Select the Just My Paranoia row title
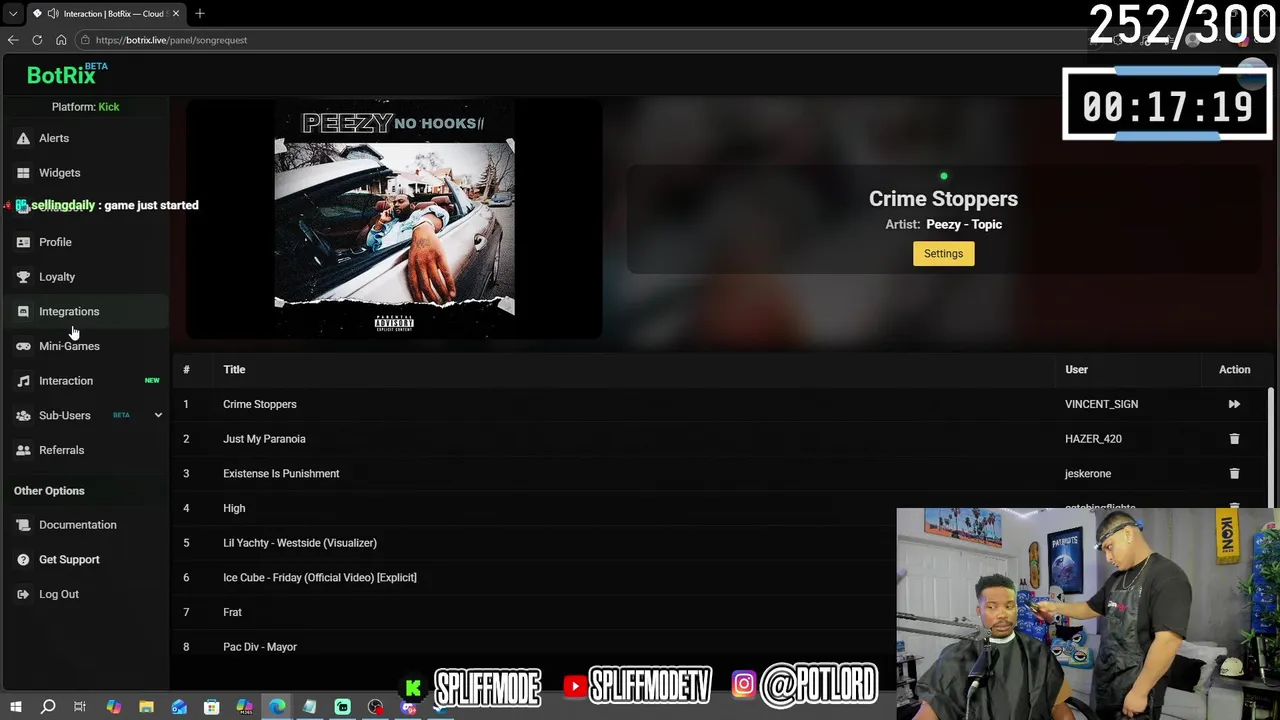Image resolution: width=1280 pixels, height=720 pixels. pos(264,439)
